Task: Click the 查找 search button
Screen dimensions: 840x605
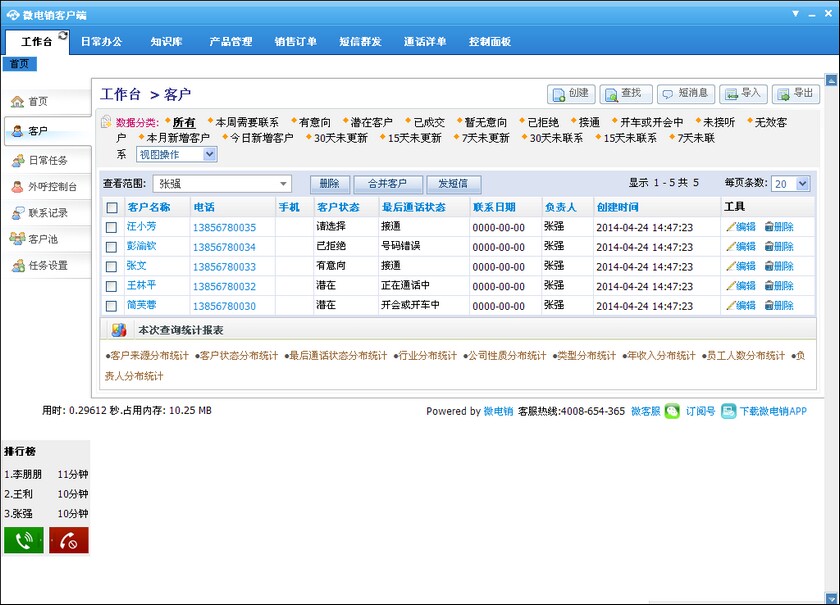Action: pyautogui.click(x=626, y=94)
